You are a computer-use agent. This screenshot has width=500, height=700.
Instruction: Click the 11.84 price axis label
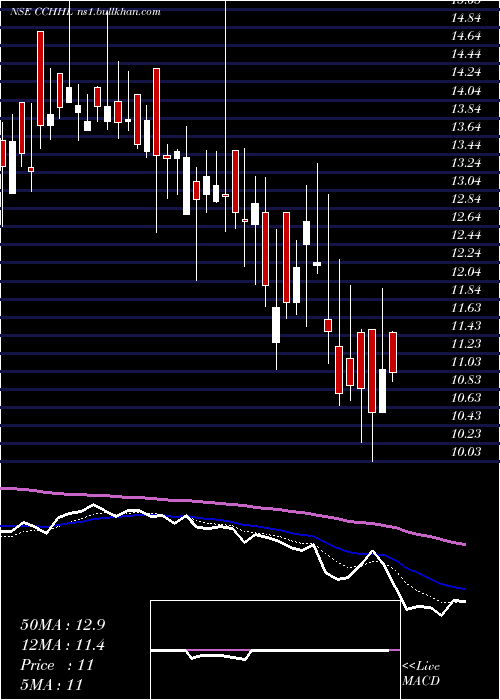coord(467,290)
